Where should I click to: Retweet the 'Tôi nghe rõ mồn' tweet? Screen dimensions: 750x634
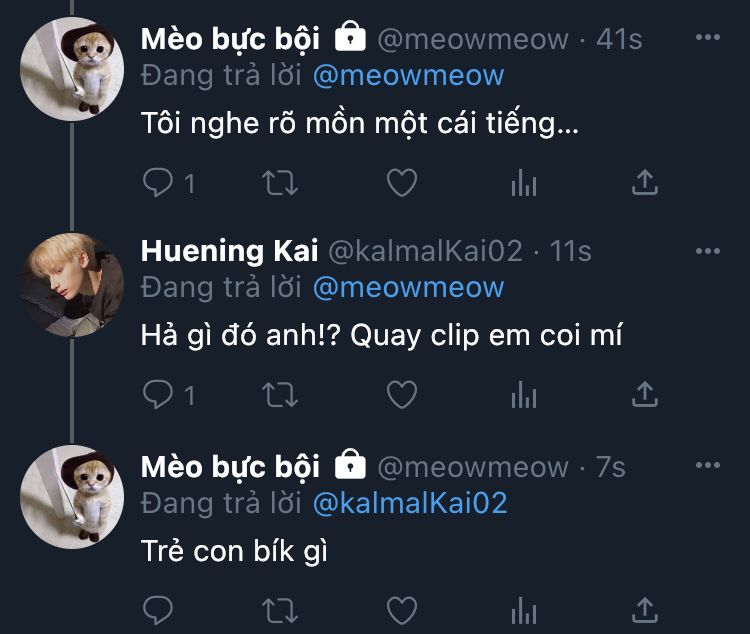coord(279,182)
